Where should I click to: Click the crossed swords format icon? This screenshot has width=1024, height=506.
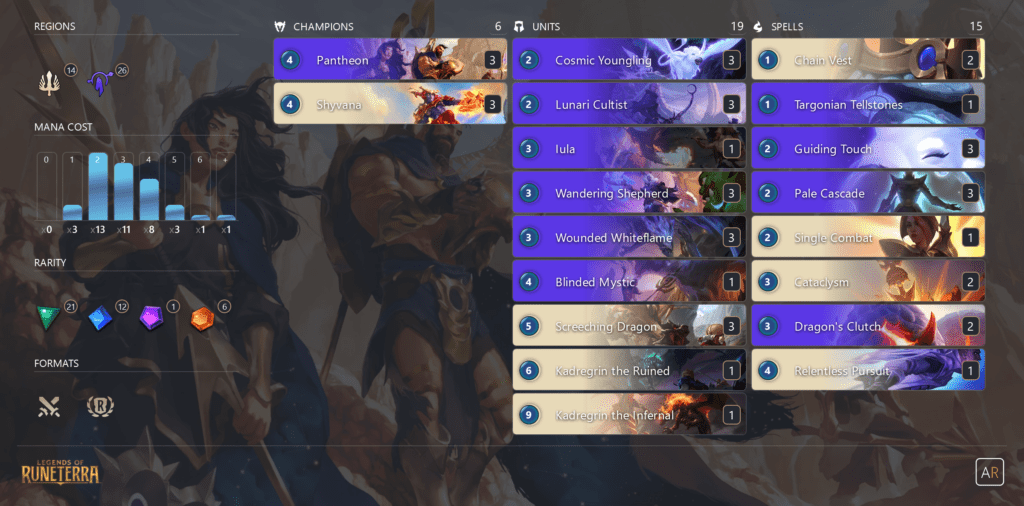(x=49, y=407)
